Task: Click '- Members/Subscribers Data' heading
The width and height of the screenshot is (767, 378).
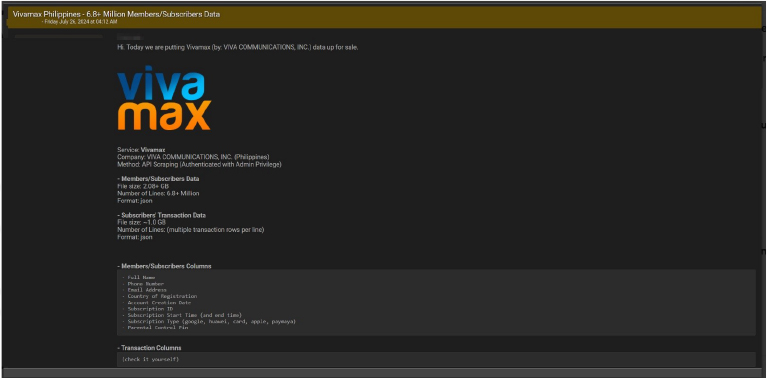Action: point(158,179)
